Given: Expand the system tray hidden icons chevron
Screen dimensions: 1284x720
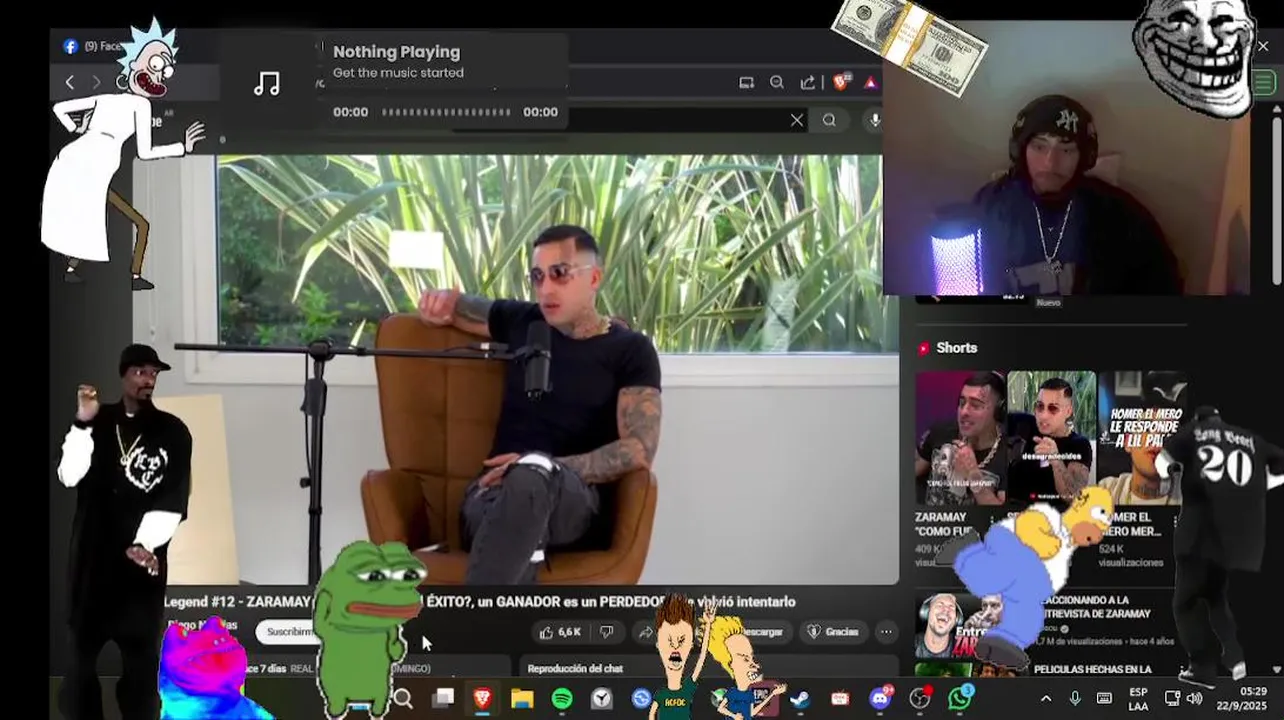Looking at the screenshot, I should coord(1046,698).
